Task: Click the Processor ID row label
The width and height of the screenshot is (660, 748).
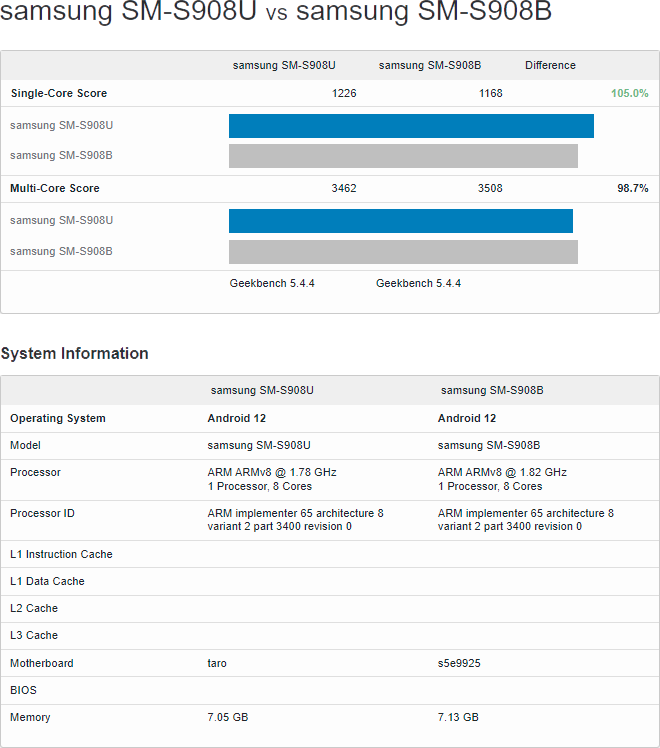Action: click(42, 513)
